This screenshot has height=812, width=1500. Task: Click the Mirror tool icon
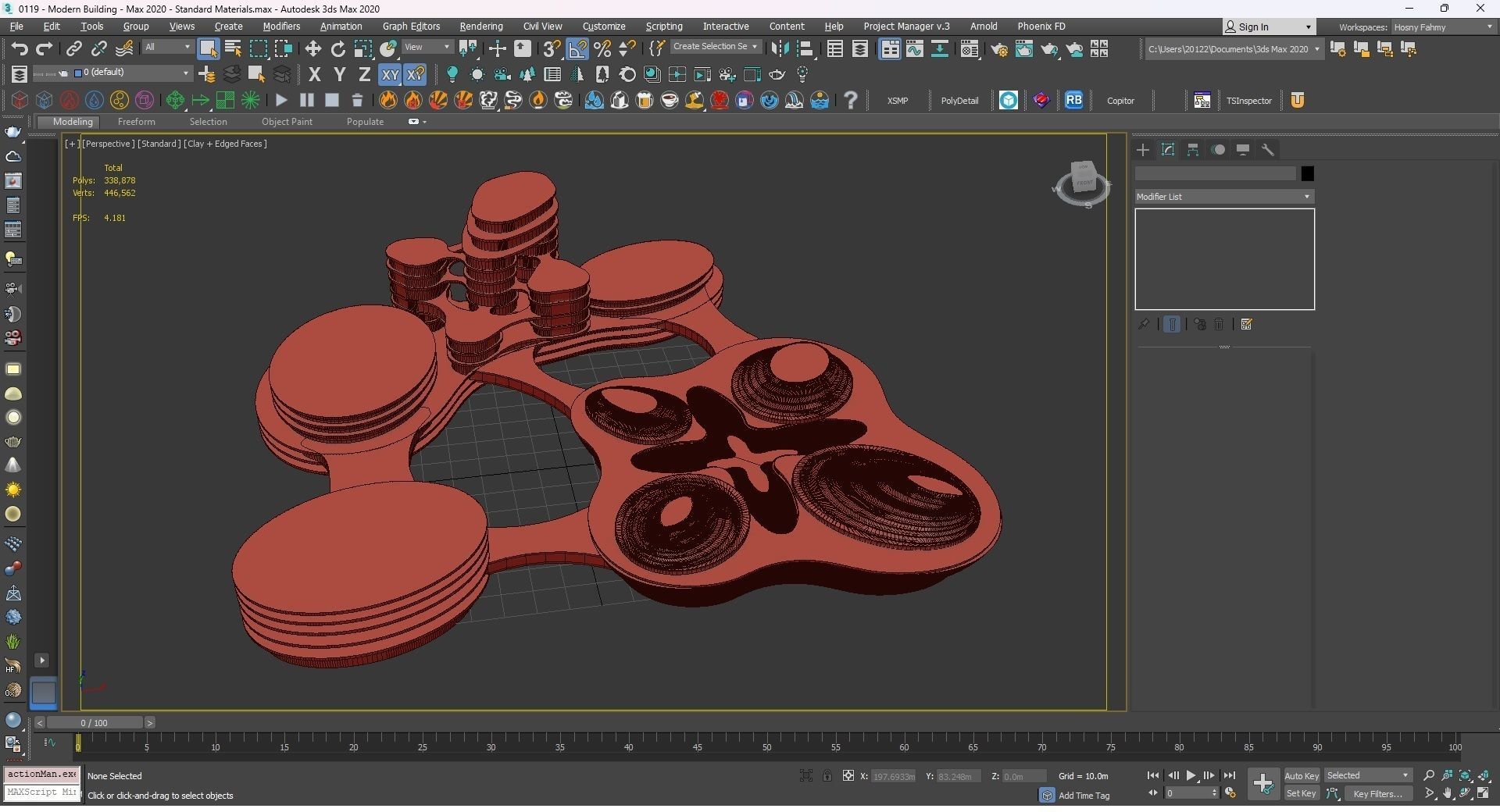coord(780,49)
